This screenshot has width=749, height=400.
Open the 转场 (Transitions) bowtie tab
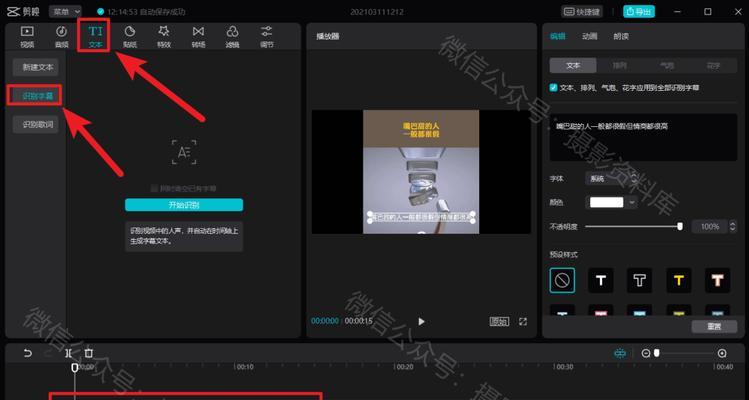[x=198, y=37]
